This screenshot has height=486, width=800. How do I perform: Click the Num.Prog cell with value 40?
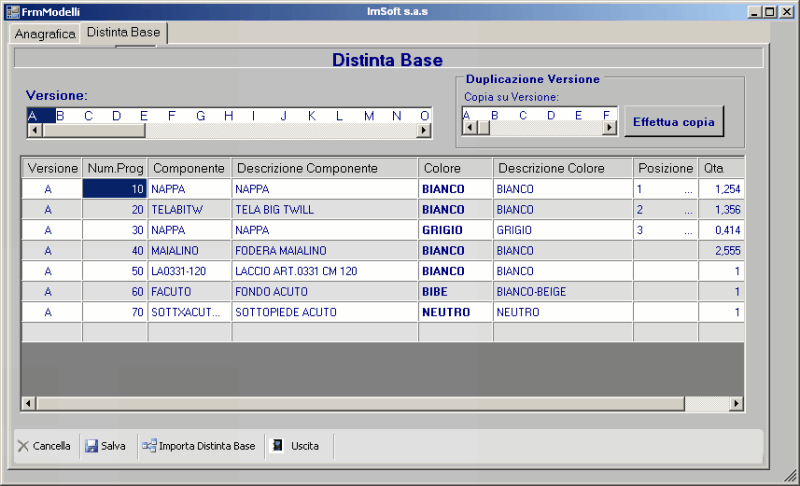pos(115,250)
